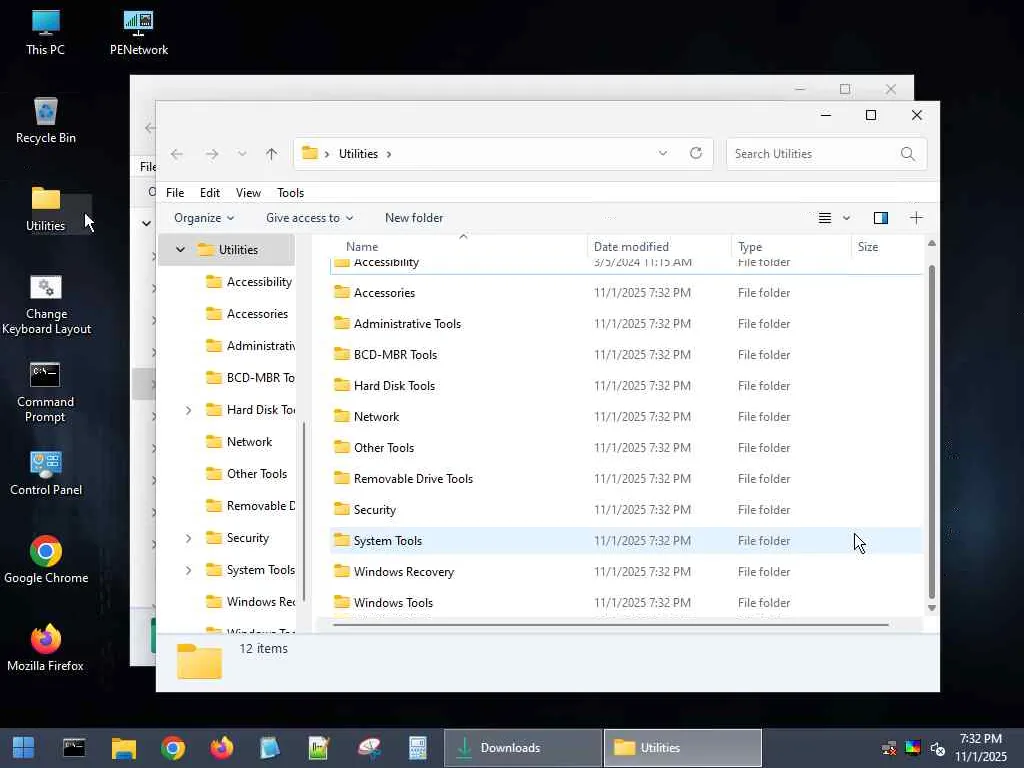Open the View menu
1024x768 pixels.
248,193
